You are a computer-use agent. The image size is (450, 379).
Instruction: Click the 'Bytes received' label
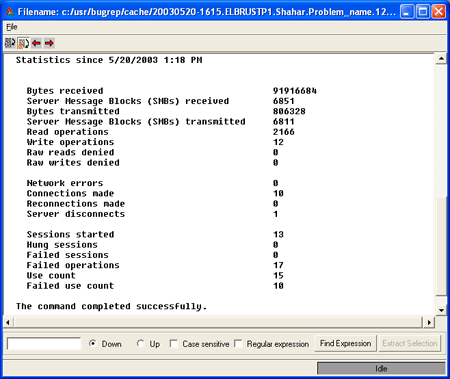point(65,91)
